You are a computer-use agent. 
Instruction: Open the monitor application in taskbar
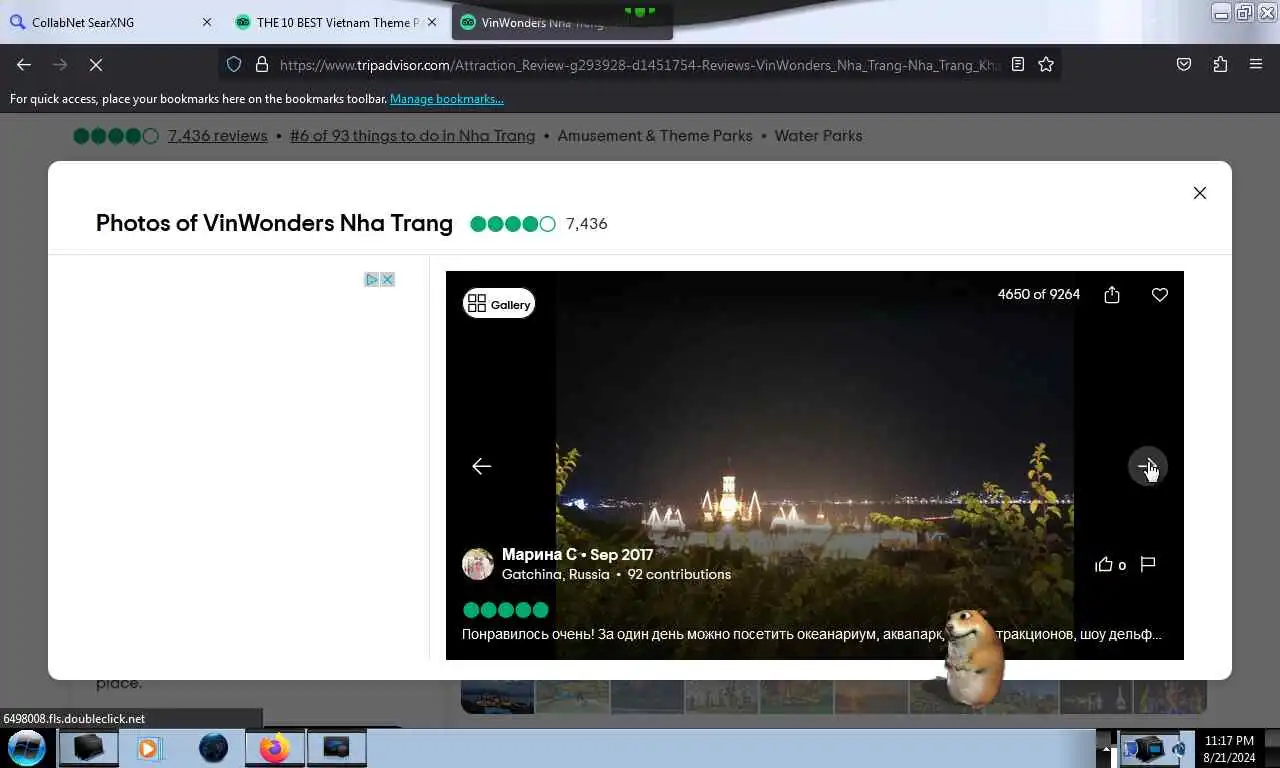(337, 748)
